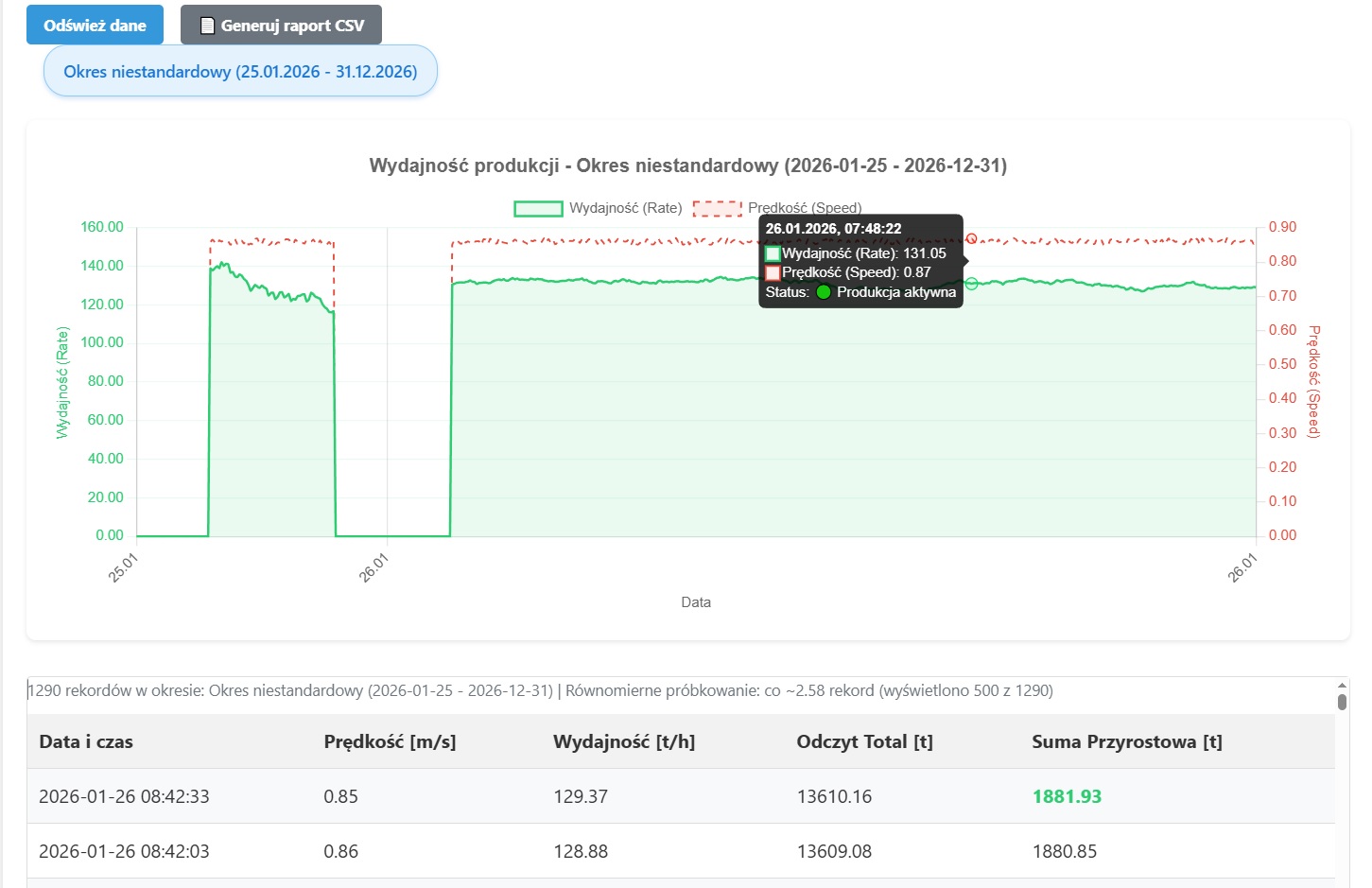Click the Prędkość [m/s] column header
The height and width of the screenshot is (888, 1372).
pos(390,742)
